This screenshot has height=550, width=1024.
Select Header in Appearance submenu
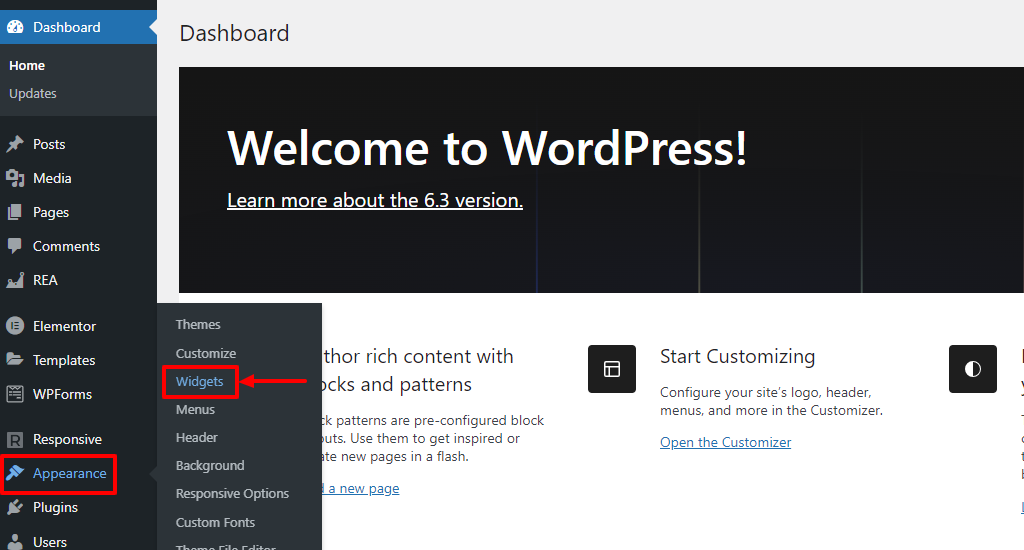197,438
